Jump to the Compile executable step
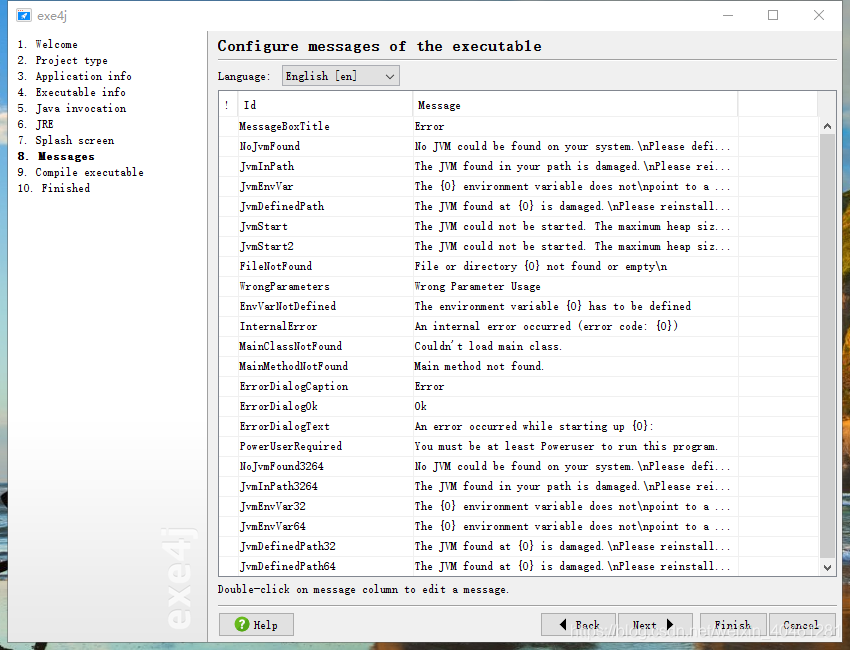Screen dimensions: 850x650 click(x=87, y=171)
